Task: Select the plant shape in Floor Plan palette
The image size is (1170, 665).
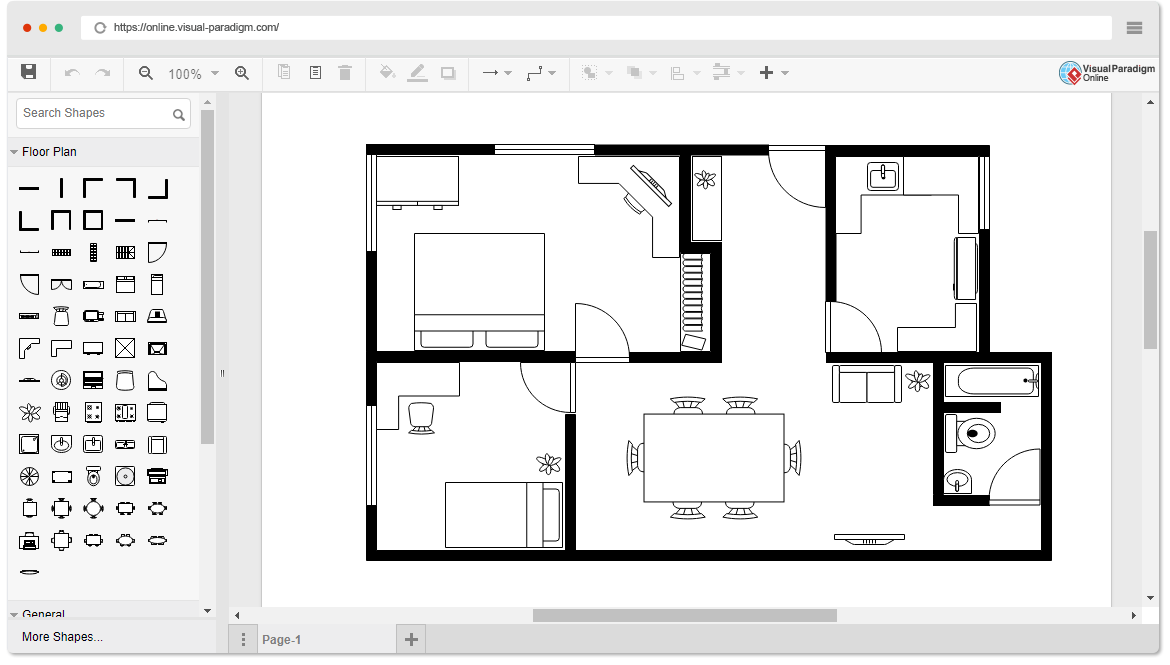Action: 30,412
